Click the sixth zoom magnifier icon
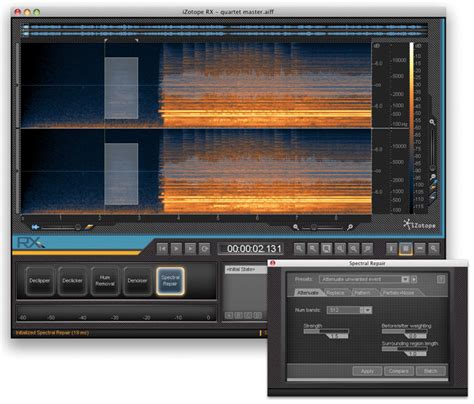The width and height of the screenshot is (474, 404). click(367, 249)
